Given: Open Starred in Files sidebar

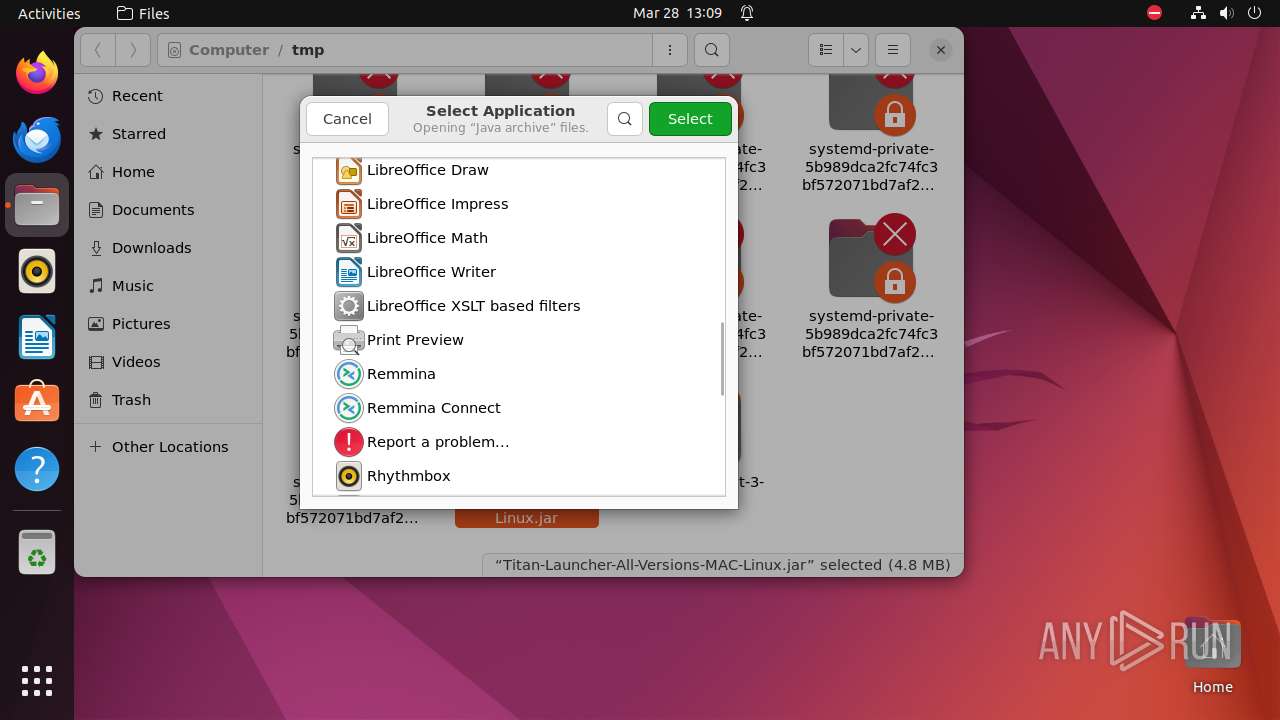Looking at the screenshot, I should 168,134.
